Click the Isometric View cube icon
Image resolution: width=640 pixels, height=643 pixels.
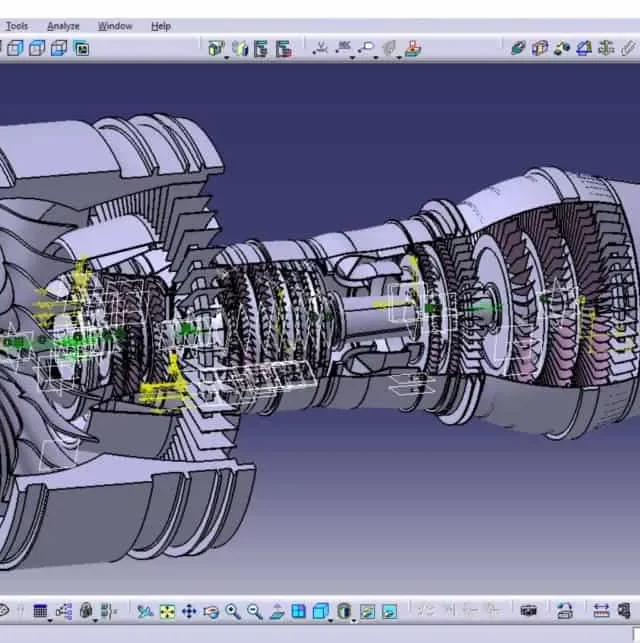pos(321,611)
